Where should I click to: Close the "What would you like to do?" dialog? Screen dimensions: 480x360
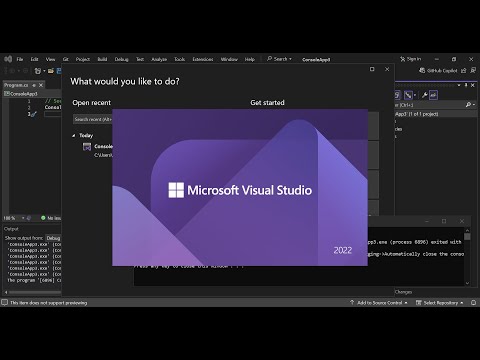point(387,69)
